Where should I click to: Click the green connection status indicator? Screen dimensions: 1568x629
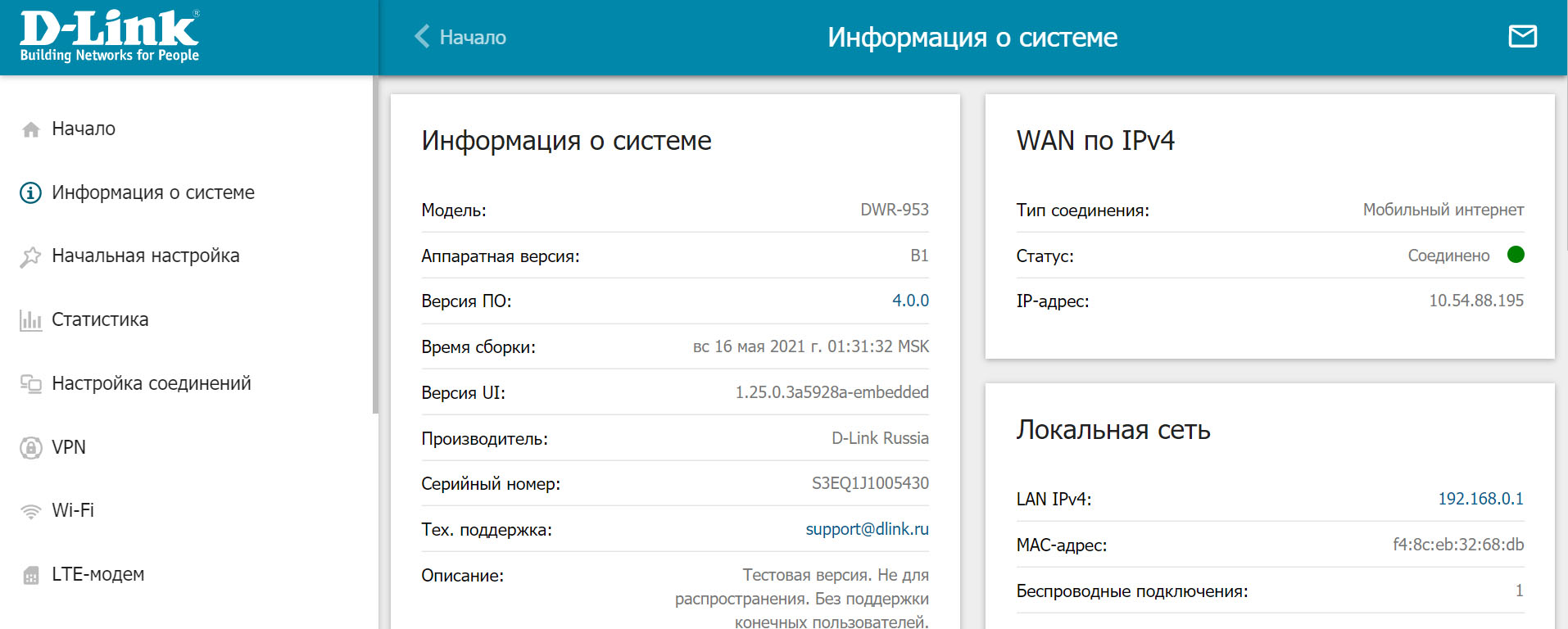click(1516, 255)
